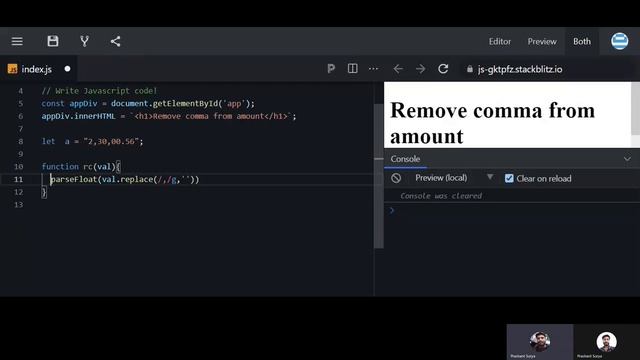The width and height of the screenshot is (640, 360).
Task: Click the editor vertical scrollbar
Action: (379, 176)
